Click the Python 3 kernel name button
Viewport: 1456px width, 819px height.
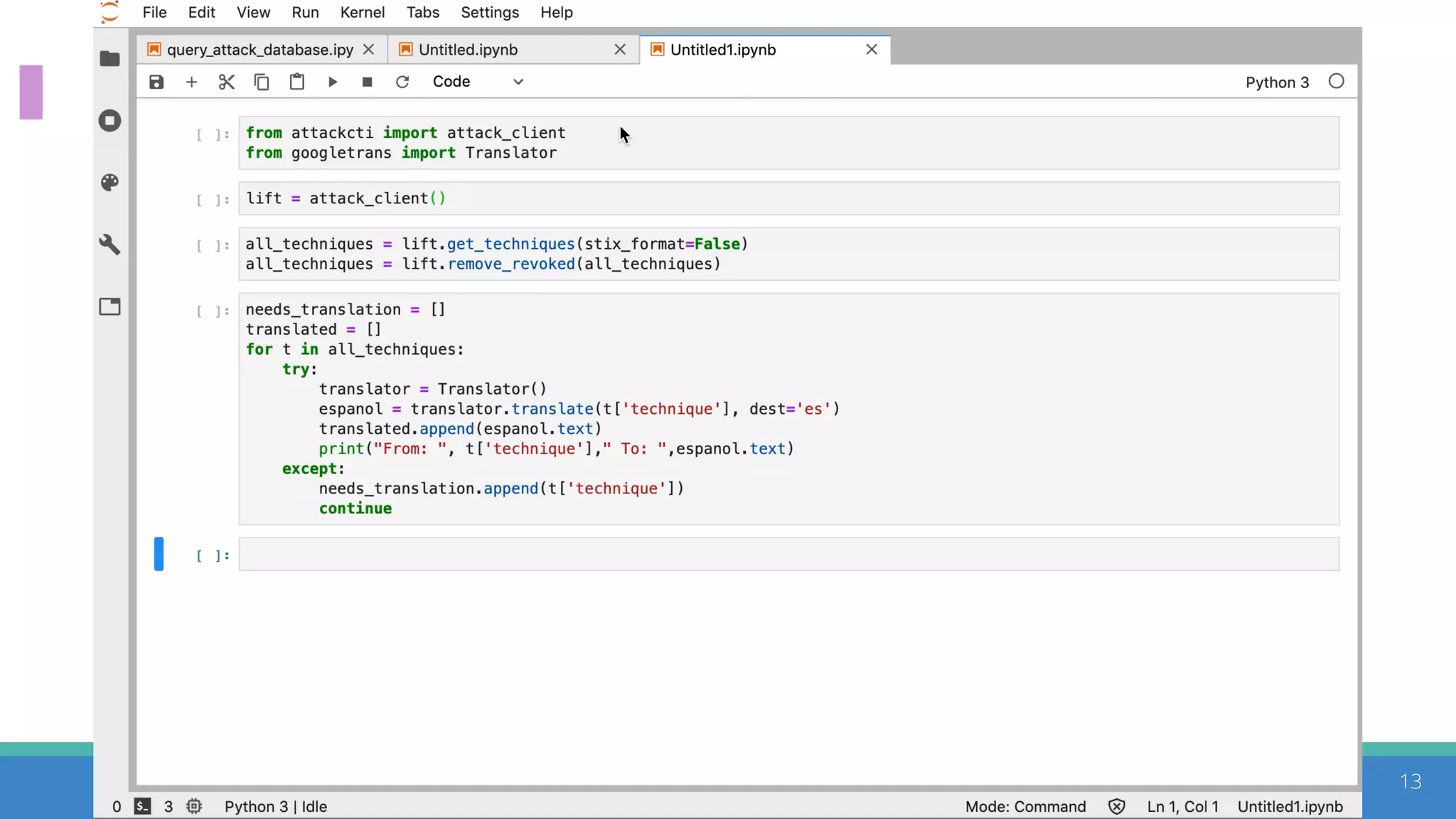click(1276, 82)
